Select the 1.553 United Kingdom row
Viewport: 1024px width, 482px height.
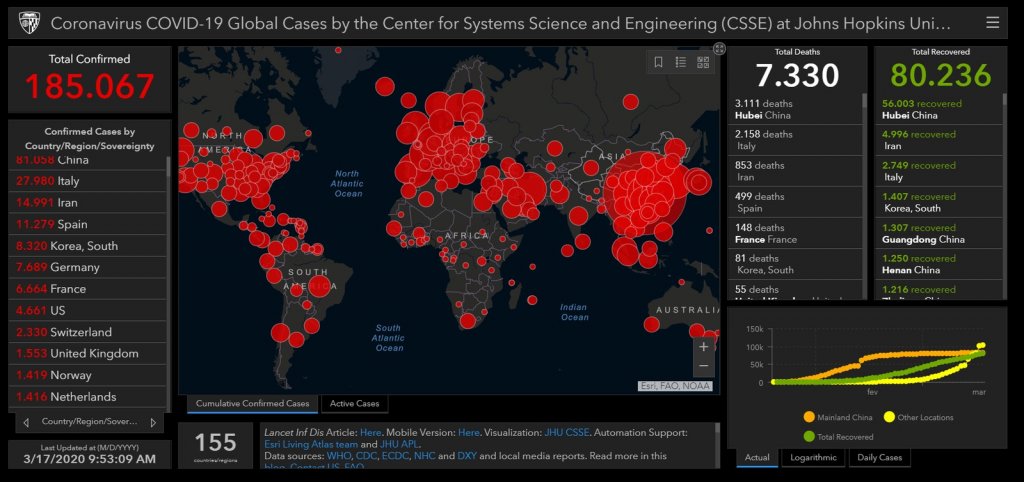(88, 353)
